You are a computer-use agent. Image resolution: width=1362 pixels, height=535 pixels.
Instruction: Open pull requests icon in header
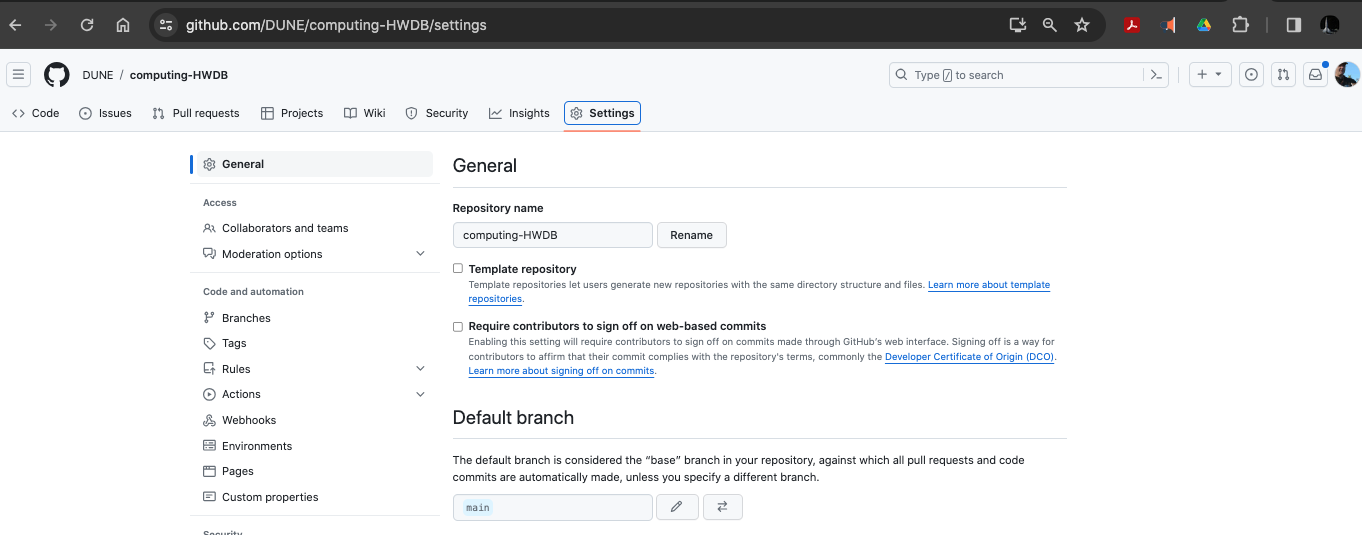(x=1284, y=75)
